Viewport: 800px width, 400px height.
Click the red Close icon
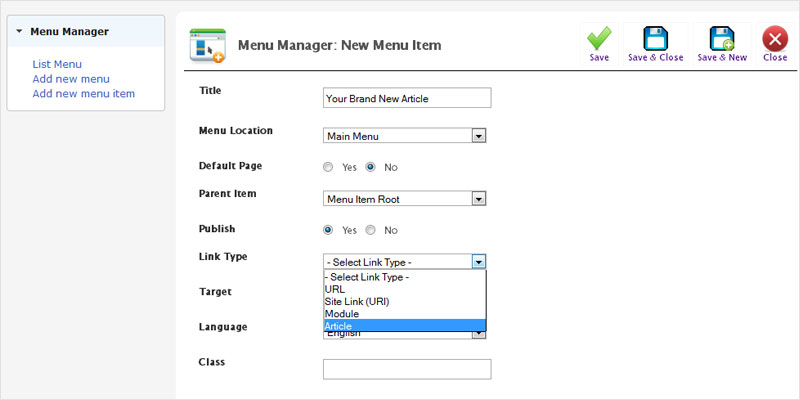(x=775, y=39)
